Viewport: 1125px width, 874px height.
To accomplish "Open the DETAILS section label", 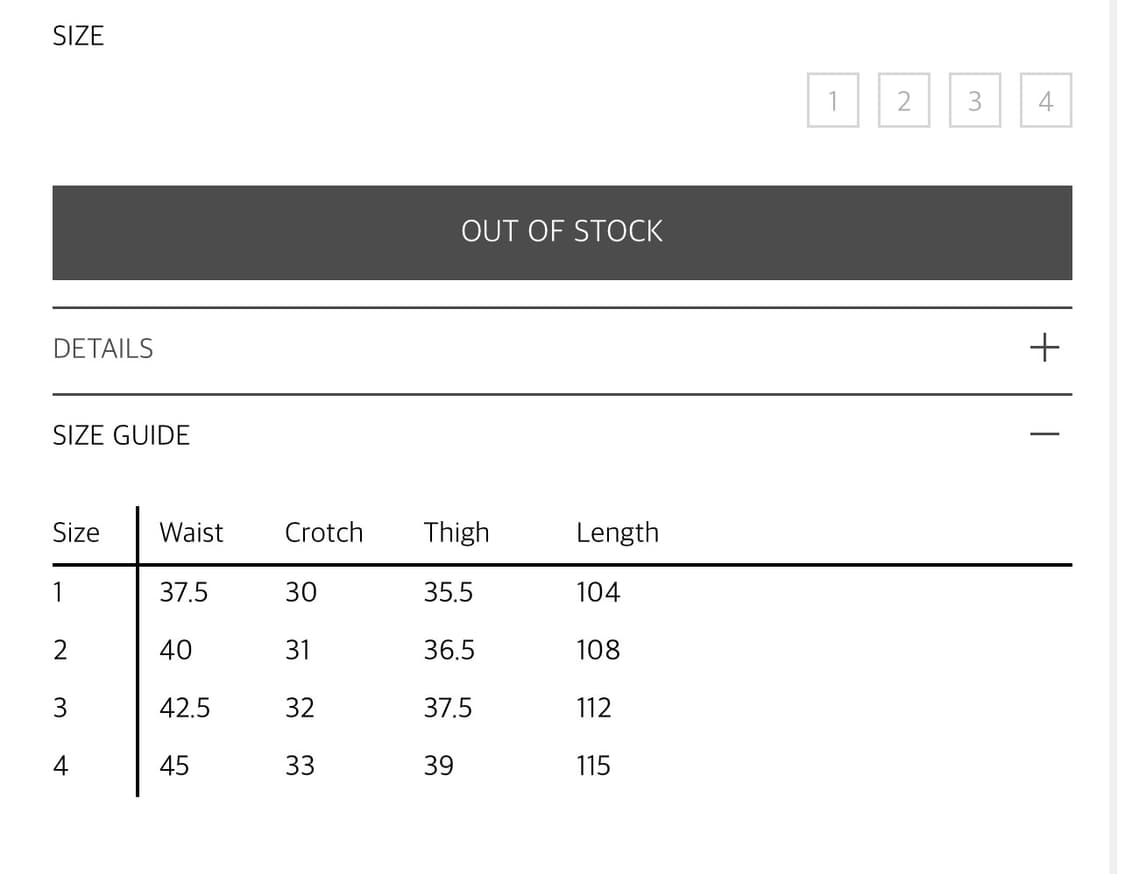I will pyautogui.click(x=103, y=349).
